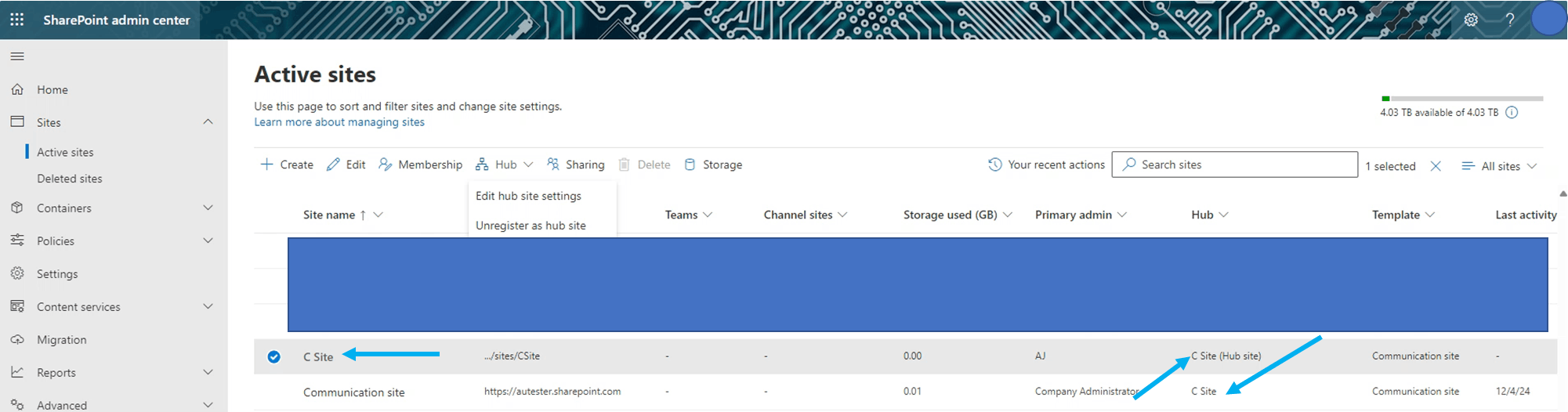This screenshot has height=412, width=1568.
Task: Click the Delete trash icon
Action: coord(625,164)
